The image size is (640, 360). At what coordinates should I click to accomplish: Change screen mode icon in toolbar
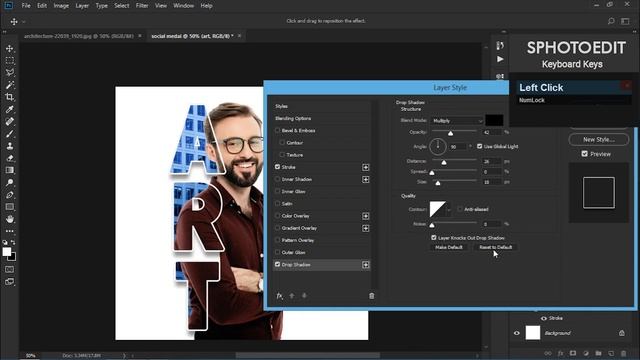click(9, 282)
